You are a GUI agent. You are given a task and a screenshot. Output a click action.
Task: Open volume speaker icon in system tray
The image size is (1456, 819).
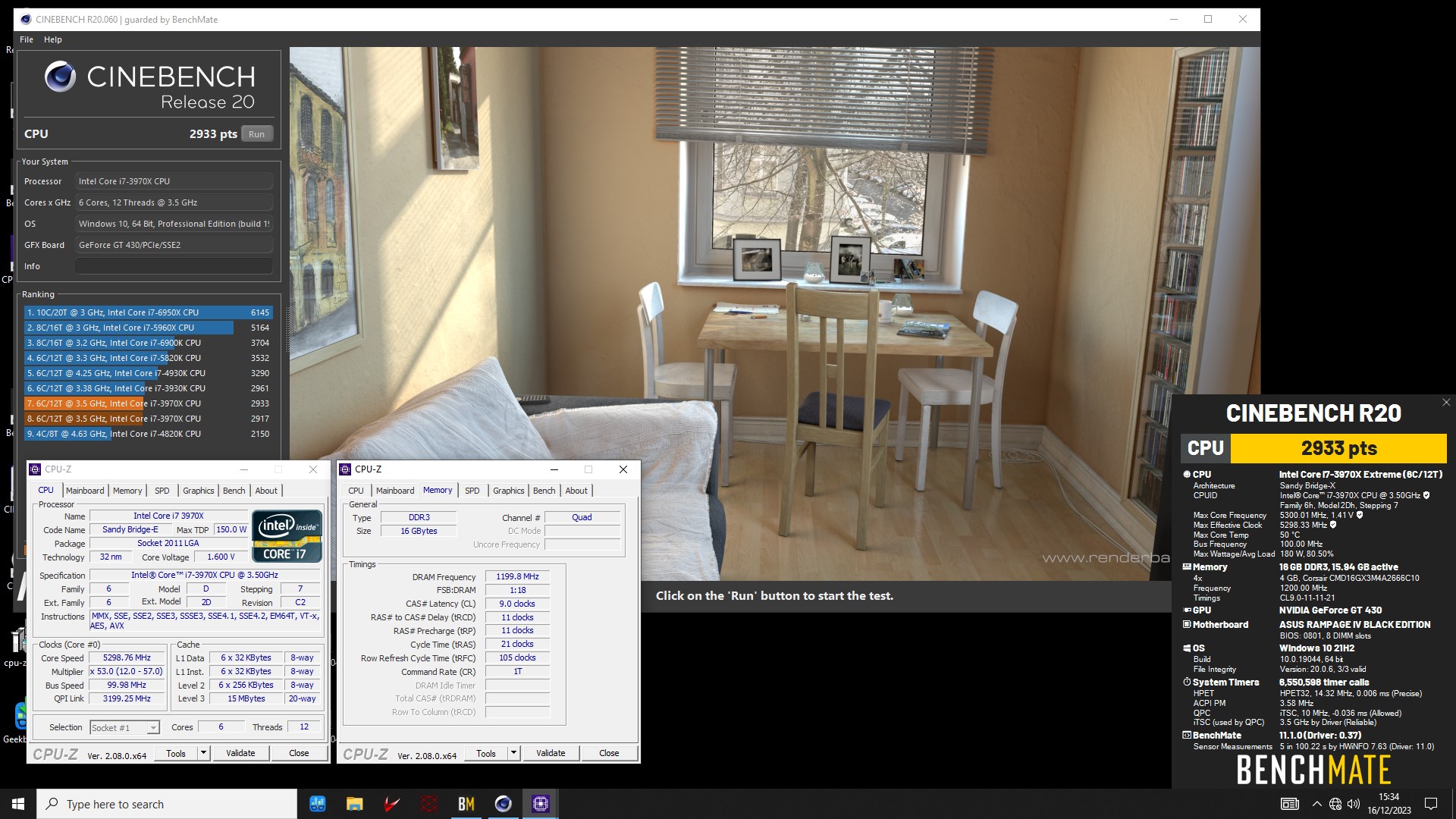click(x=1354, y=804)
